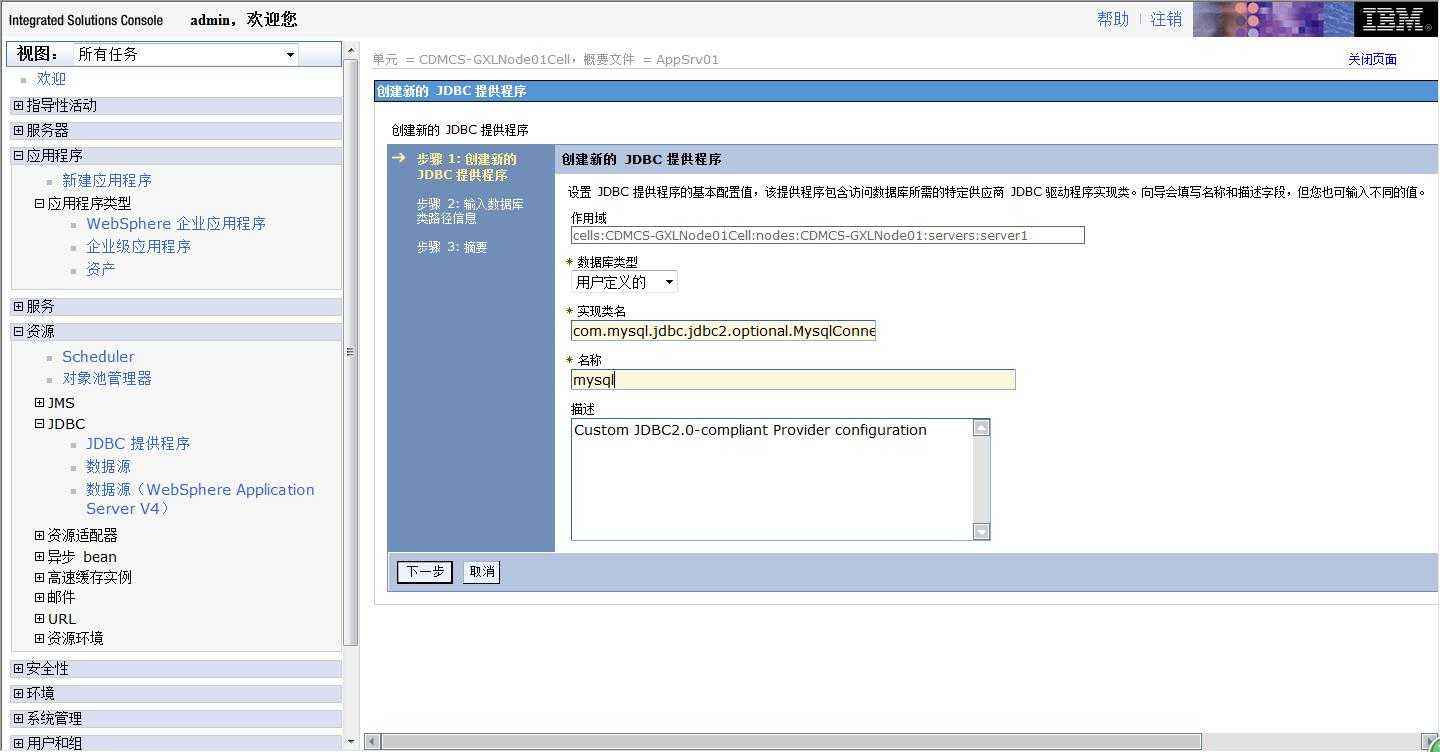Click the 下一步 button
The width and height of the screenshot is (1440, 752).
[425, 572]
